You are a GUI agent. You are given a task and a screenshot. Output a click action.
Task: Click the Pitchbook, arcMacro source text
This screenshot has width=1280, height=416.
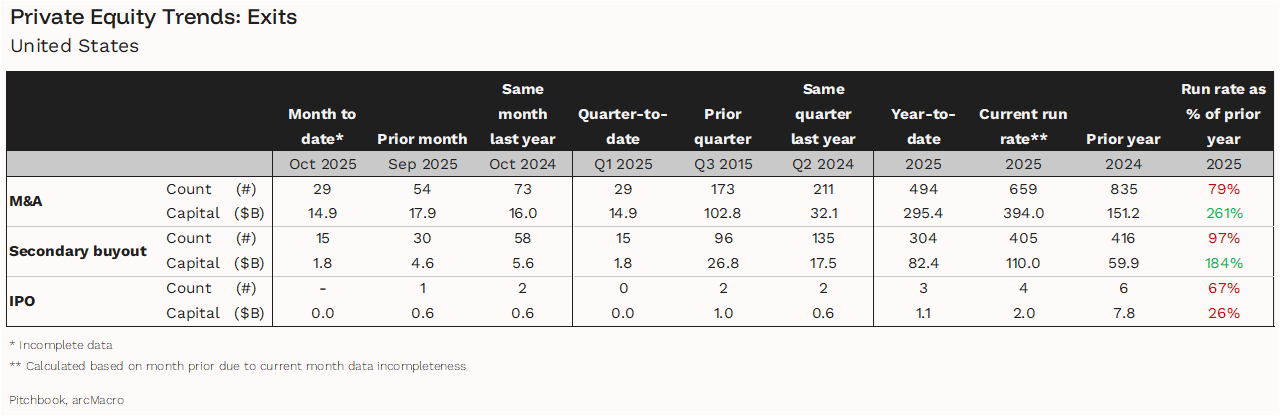[66, 399]
